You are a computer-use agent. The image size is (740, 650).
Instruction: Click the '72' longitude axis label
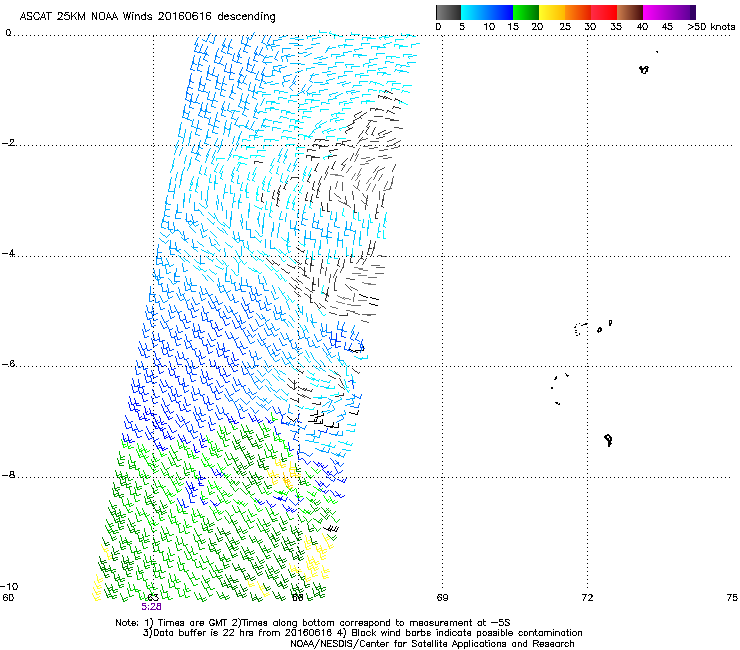click(587, 598)
